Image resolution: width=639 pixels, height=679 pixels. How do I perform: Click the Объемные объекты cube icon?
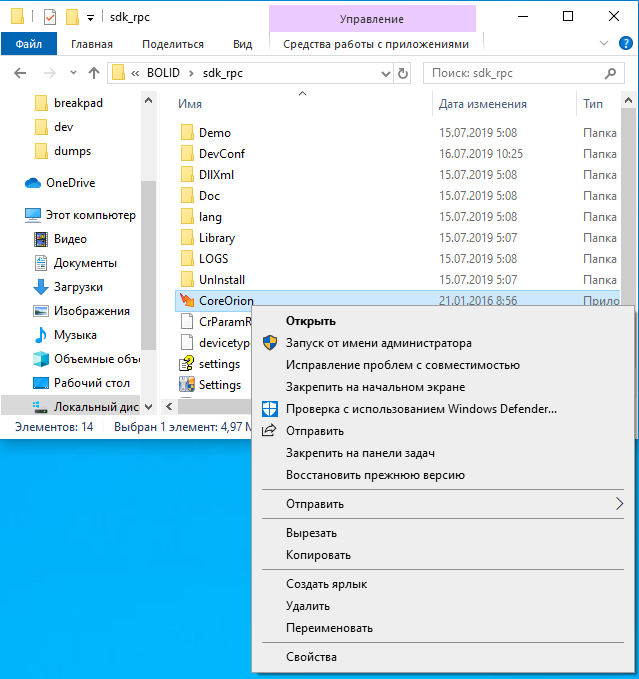click(41, 359)
